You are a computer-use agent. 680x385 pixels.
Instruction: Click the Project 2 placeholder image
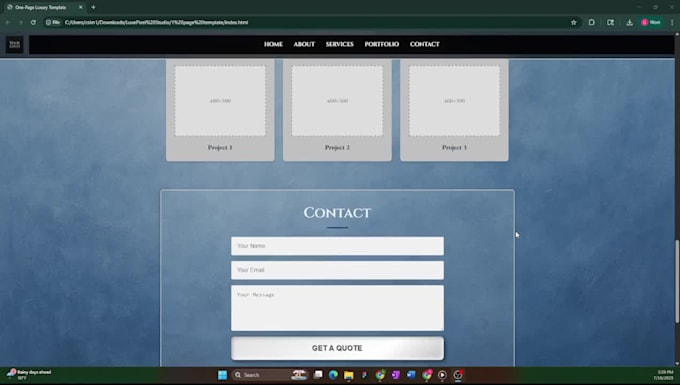coord(337,101)
